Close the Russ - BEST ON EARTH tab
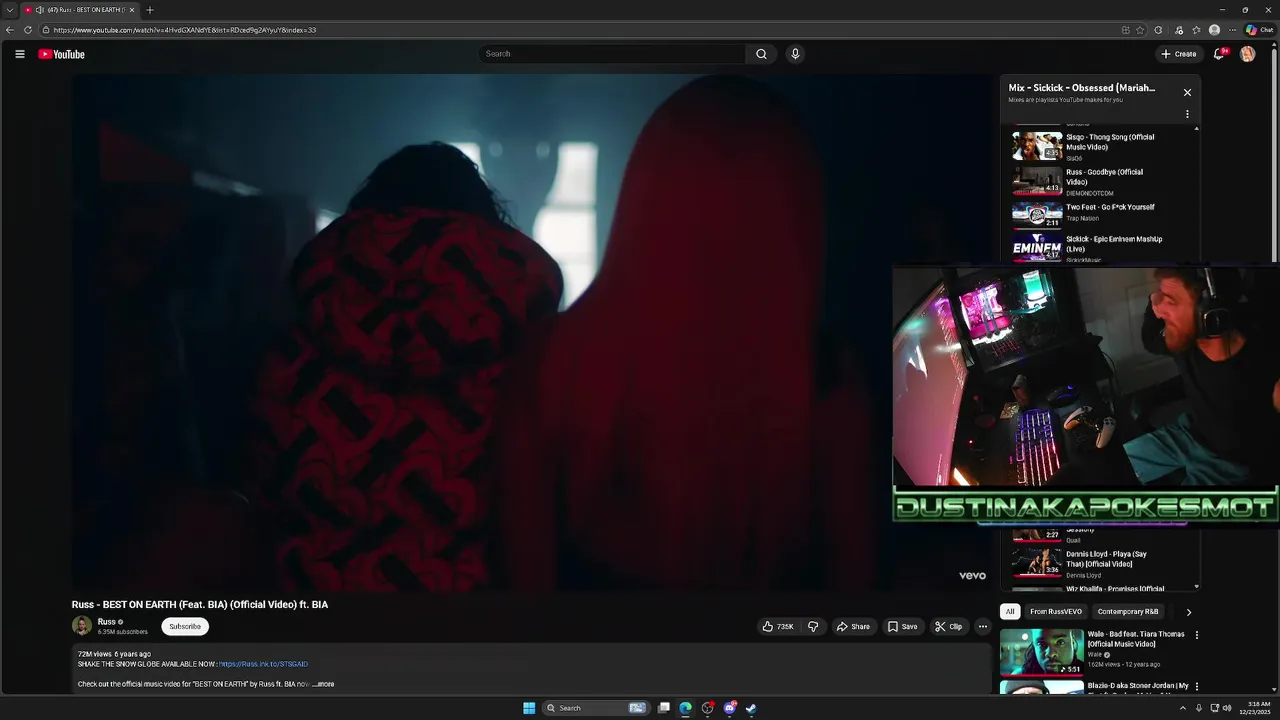 132,10
